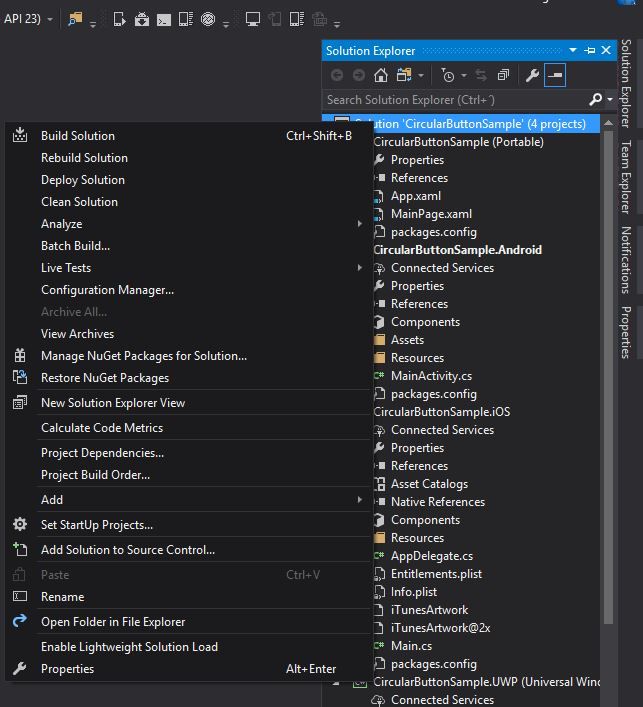Open Add submenu

click(x=188, y=500)
